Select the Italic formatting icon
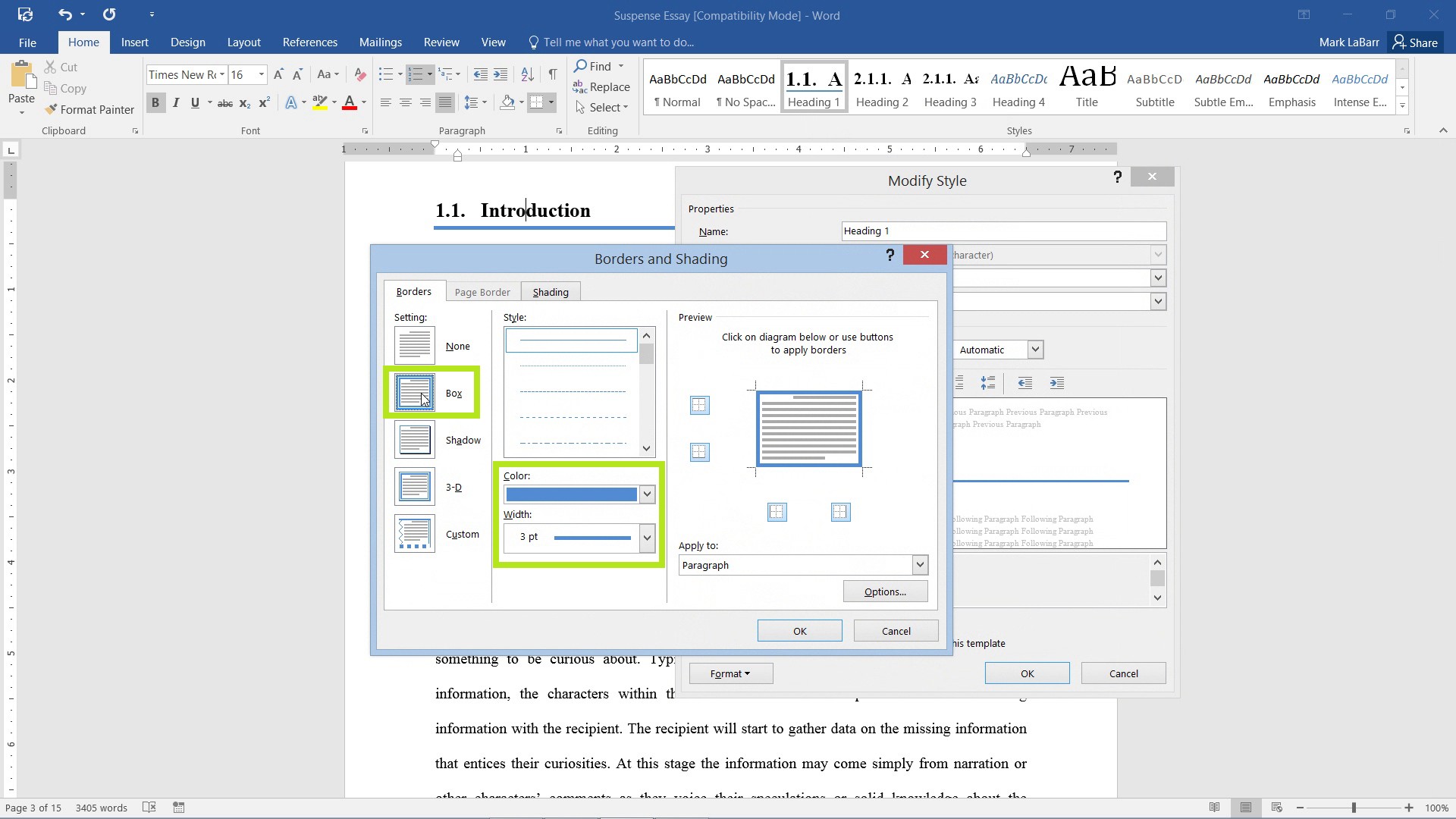Viewport: 1456px width, 819px height. coord(175,103)
